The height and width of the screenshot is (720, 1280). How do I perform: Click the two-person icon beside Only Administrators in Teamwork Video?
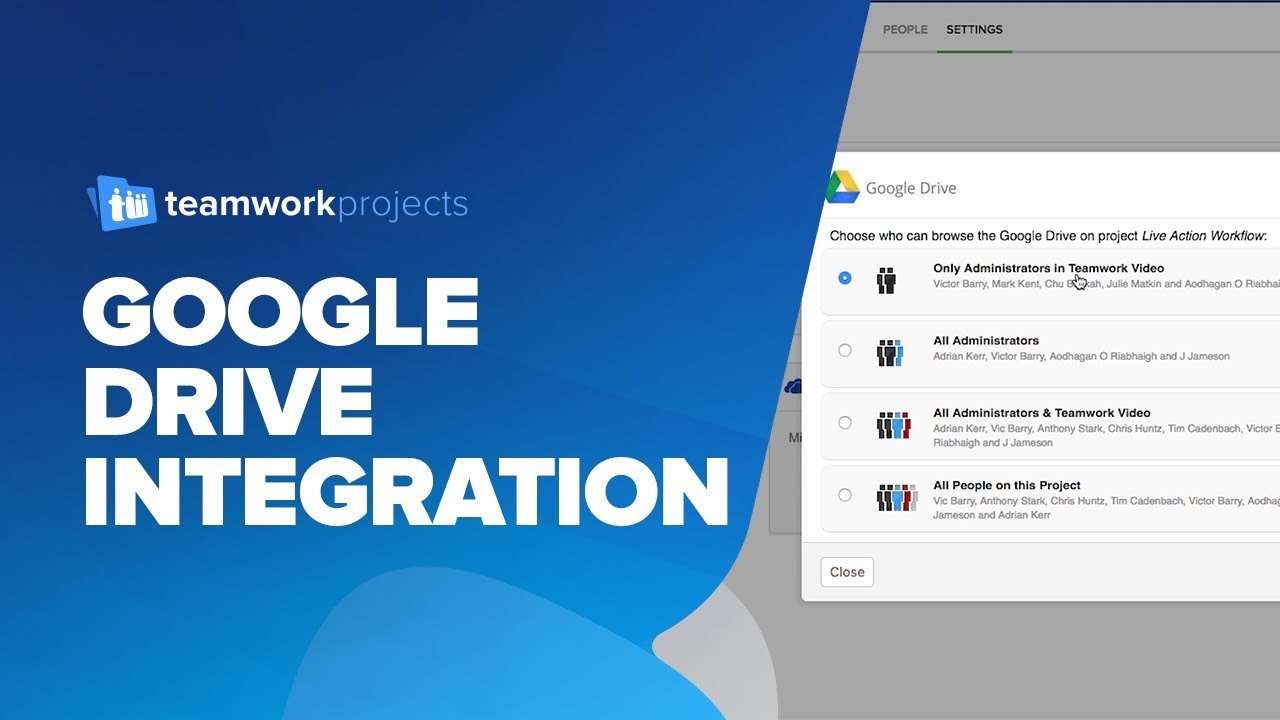click(886, 280)
